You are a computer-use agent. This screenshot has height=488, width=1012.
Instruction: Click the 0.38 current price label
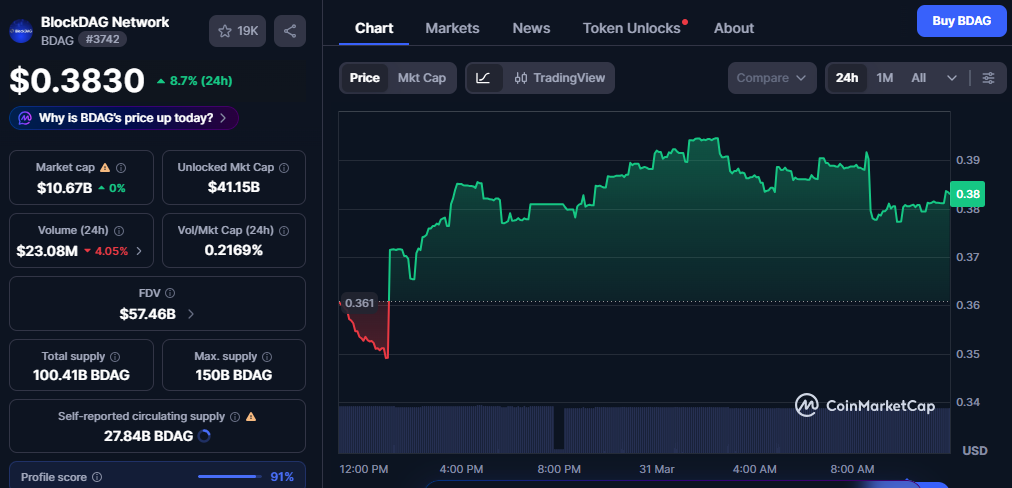967,194
